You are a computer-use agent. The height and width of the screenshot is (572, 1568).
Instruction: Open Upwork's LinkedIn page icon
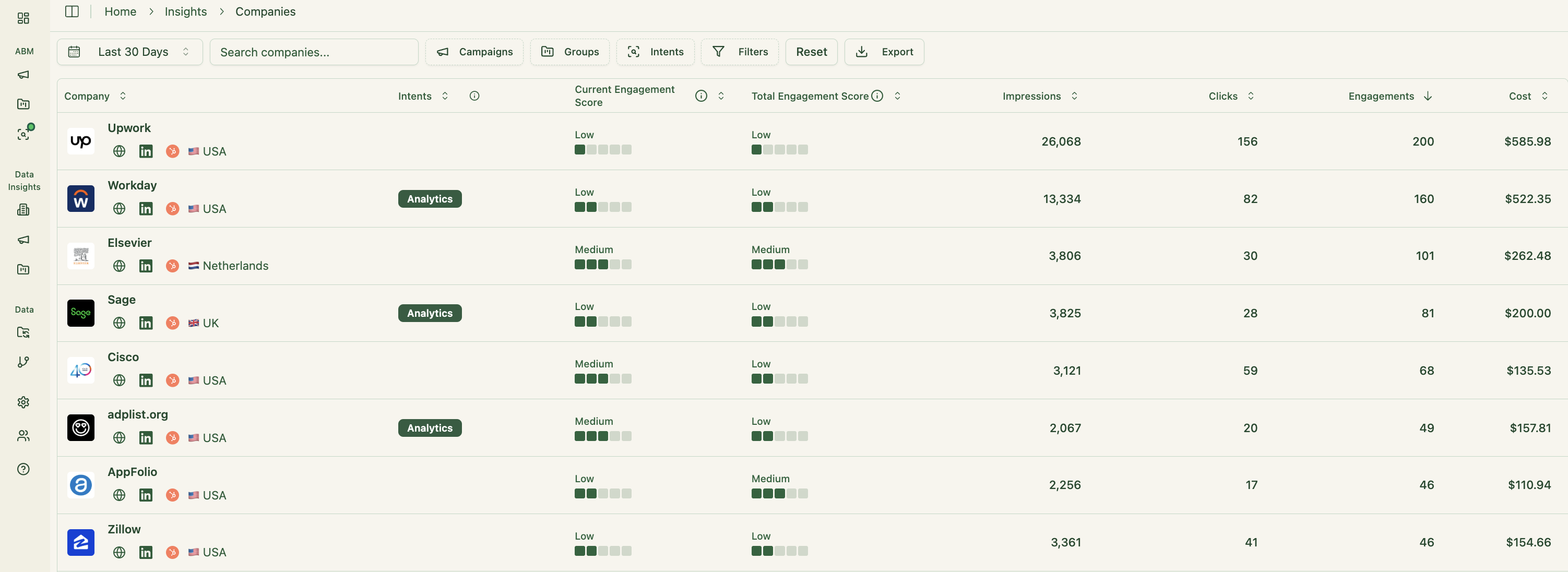click(x=146, y=151)
